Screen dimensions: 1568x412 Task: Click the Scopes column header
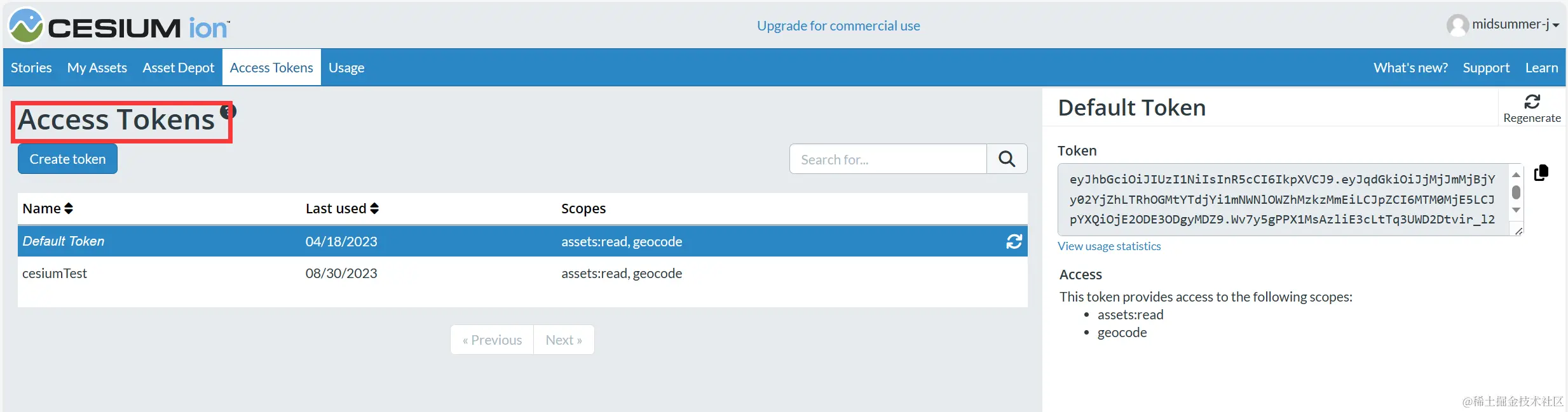pos(583,208)
